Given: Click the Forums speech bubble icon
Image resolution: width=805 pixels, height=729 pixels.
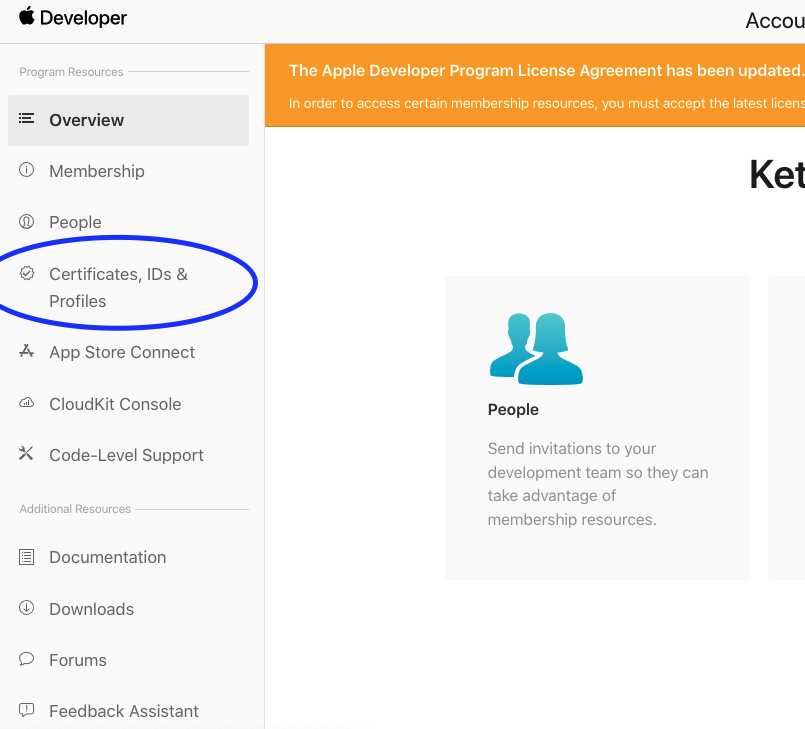Looking at the screenshot, I should [x=26, y=659].
